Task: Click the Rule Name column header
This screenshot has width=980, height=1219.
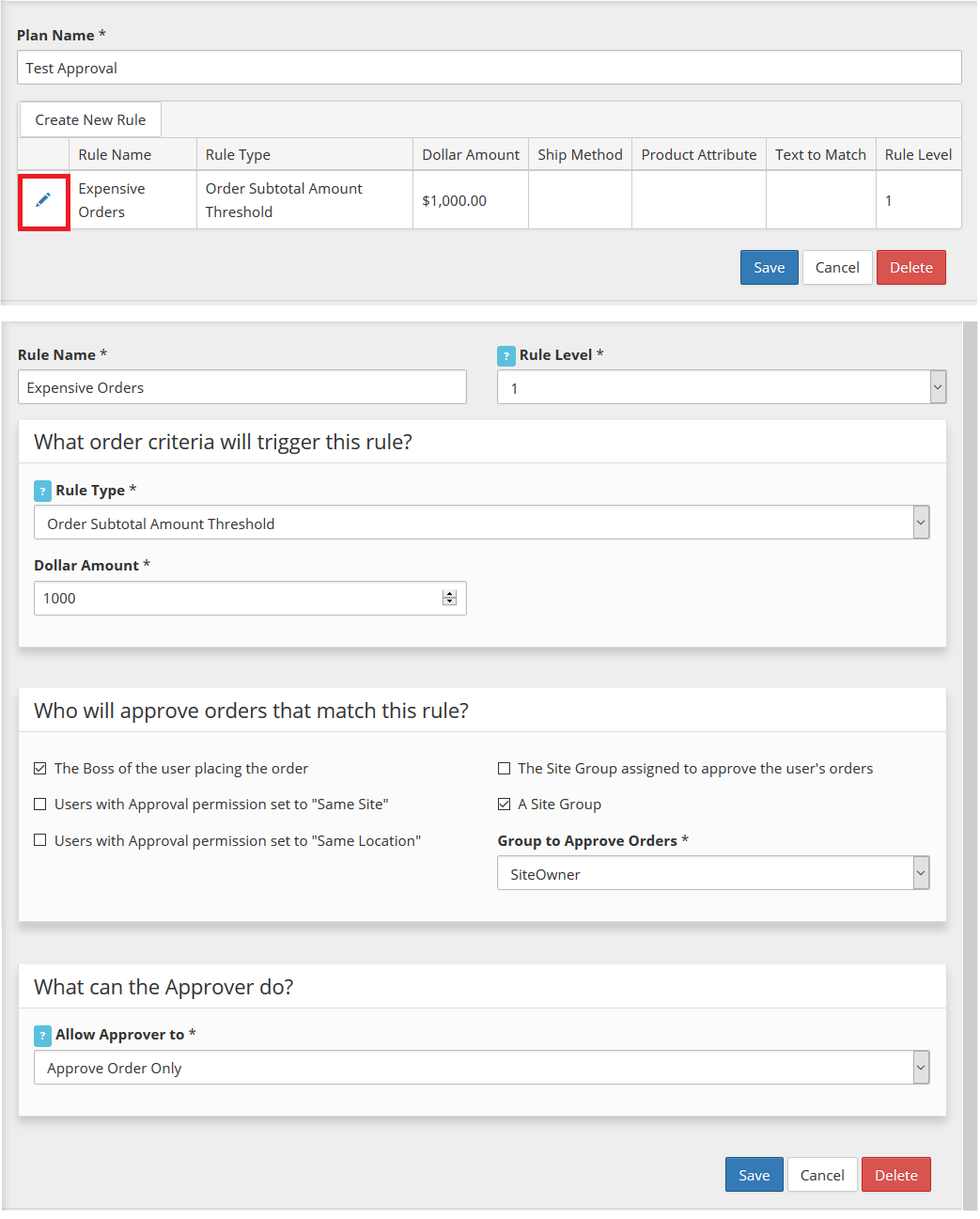Action: (115, 155)
